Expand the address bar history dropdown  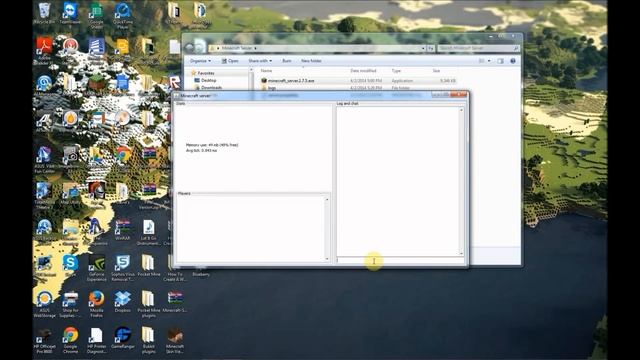423,48
